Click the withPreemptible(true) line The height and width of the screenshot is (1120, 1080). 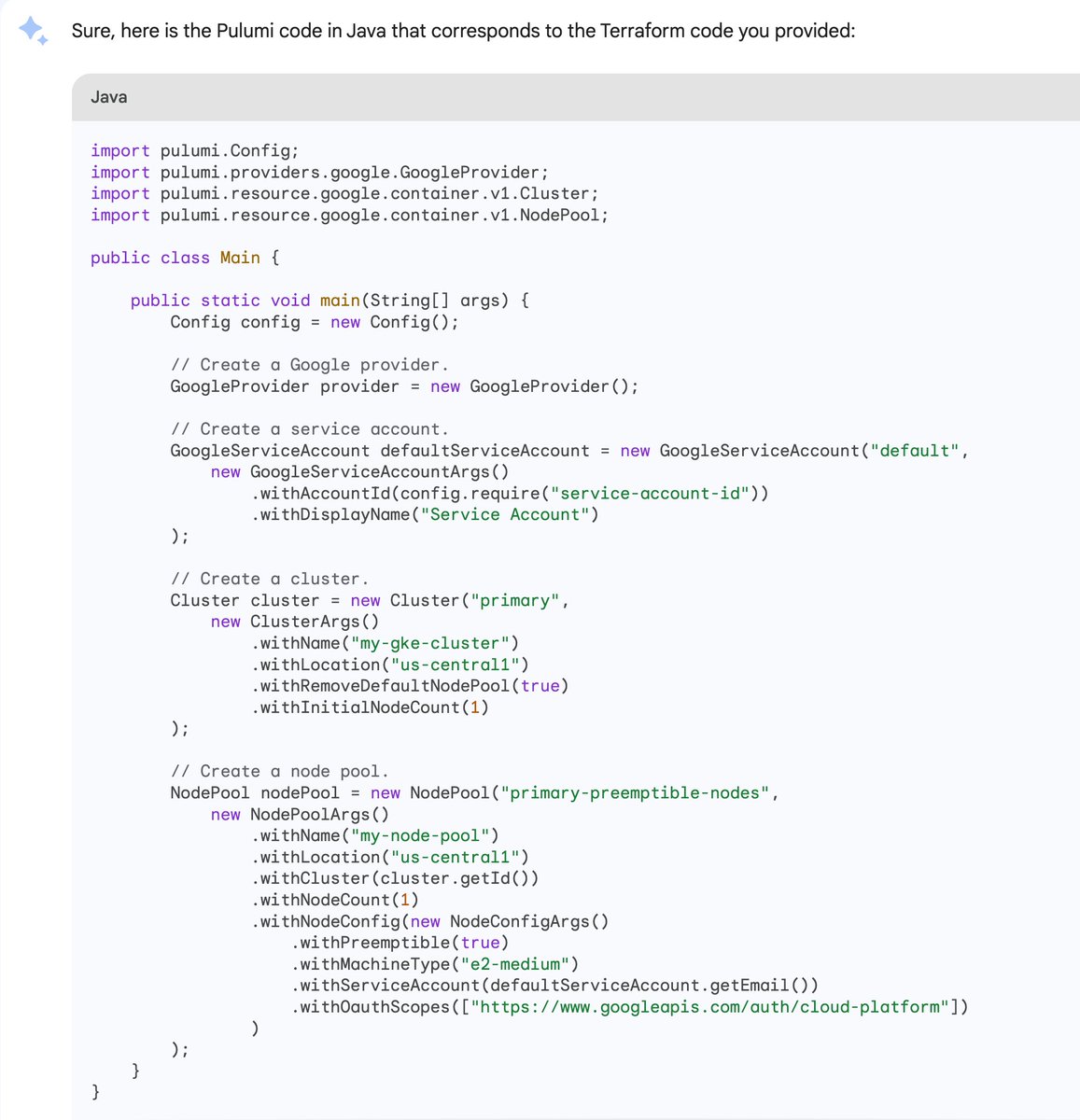click(x=400, y=943)
